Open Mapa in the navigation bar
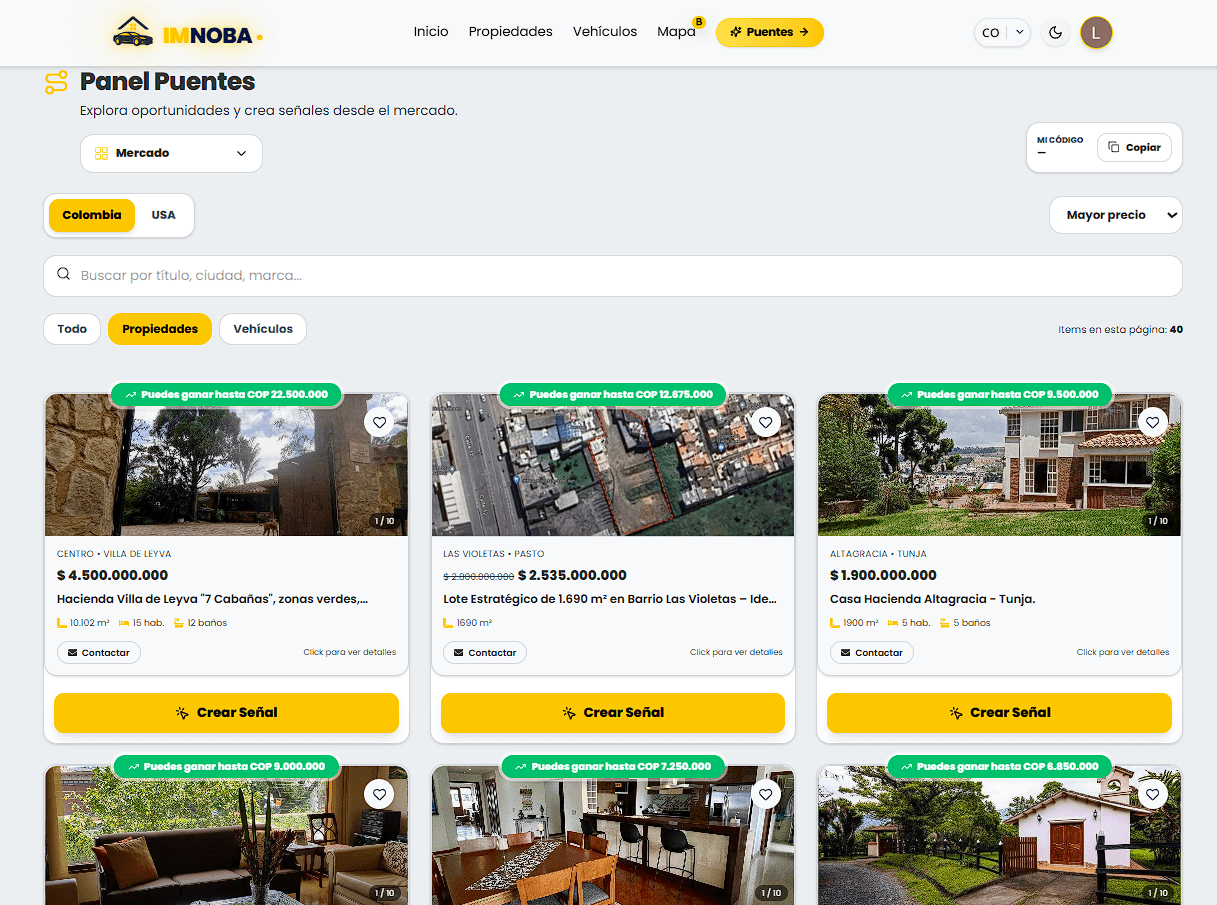 (x=676, y=32)
